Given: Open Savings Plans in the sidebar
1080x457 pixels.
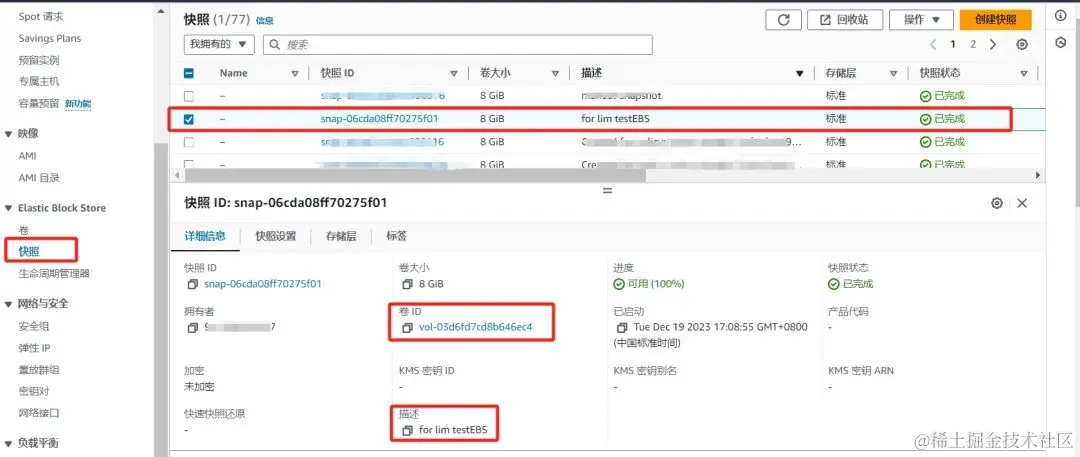Looking at the screenshot, I should [x=50, y=38].
